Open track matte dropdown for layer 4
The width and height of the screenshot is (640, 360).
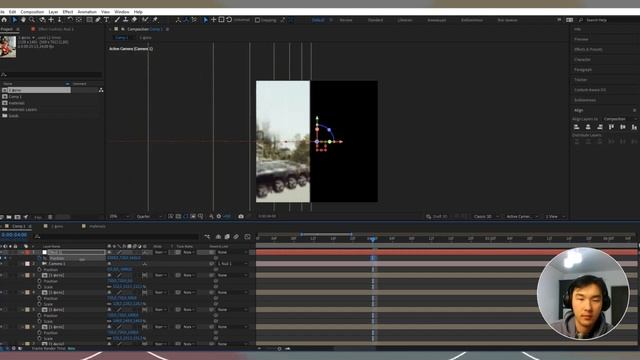pyautogui.click(x=189, y=293)
